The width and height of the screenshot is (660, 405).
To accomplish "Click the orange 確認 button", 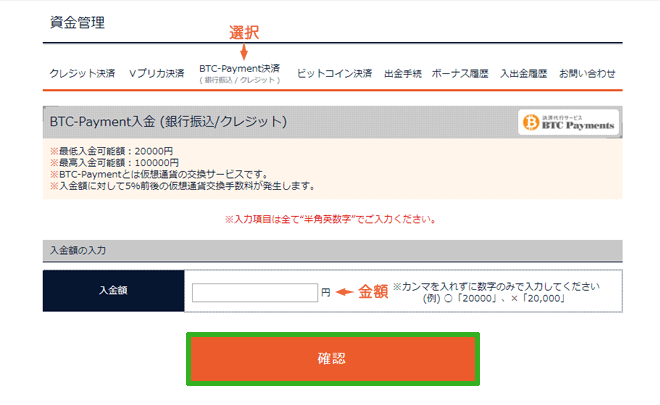I will (x=333, y=359).
